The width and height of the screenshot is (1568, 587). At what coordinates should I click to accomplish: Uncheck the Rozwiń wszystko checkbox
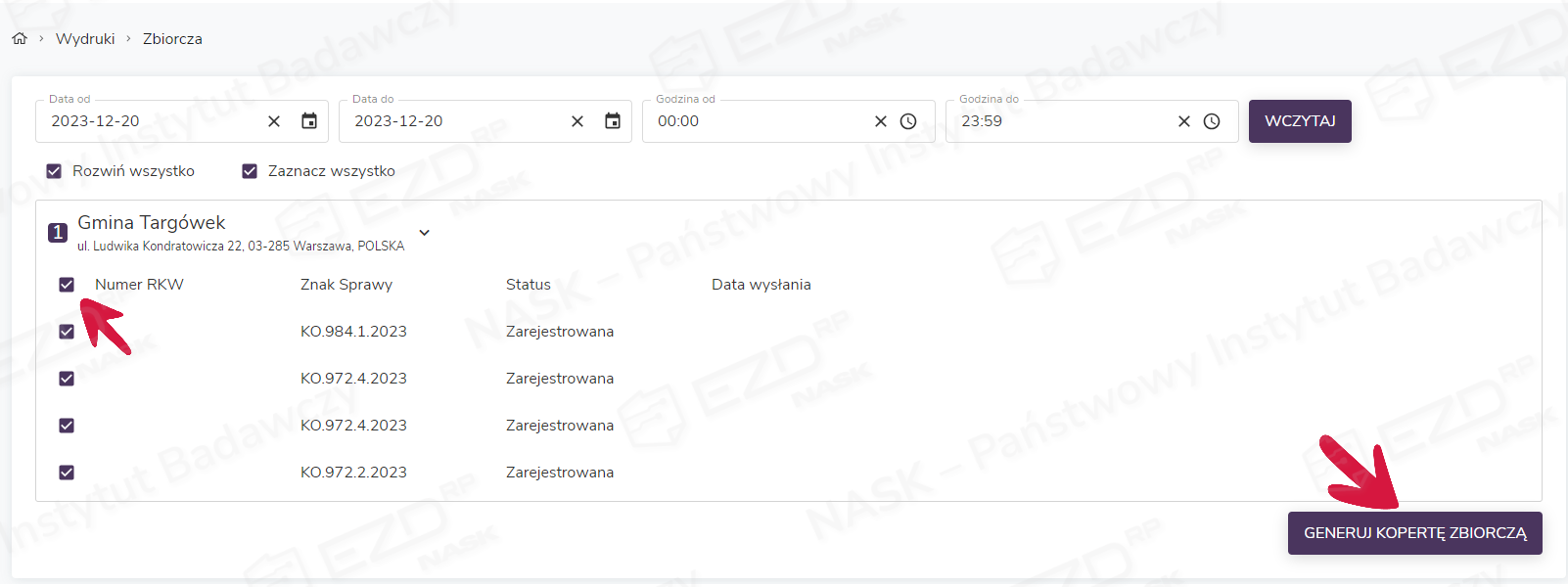coord(54,171)
